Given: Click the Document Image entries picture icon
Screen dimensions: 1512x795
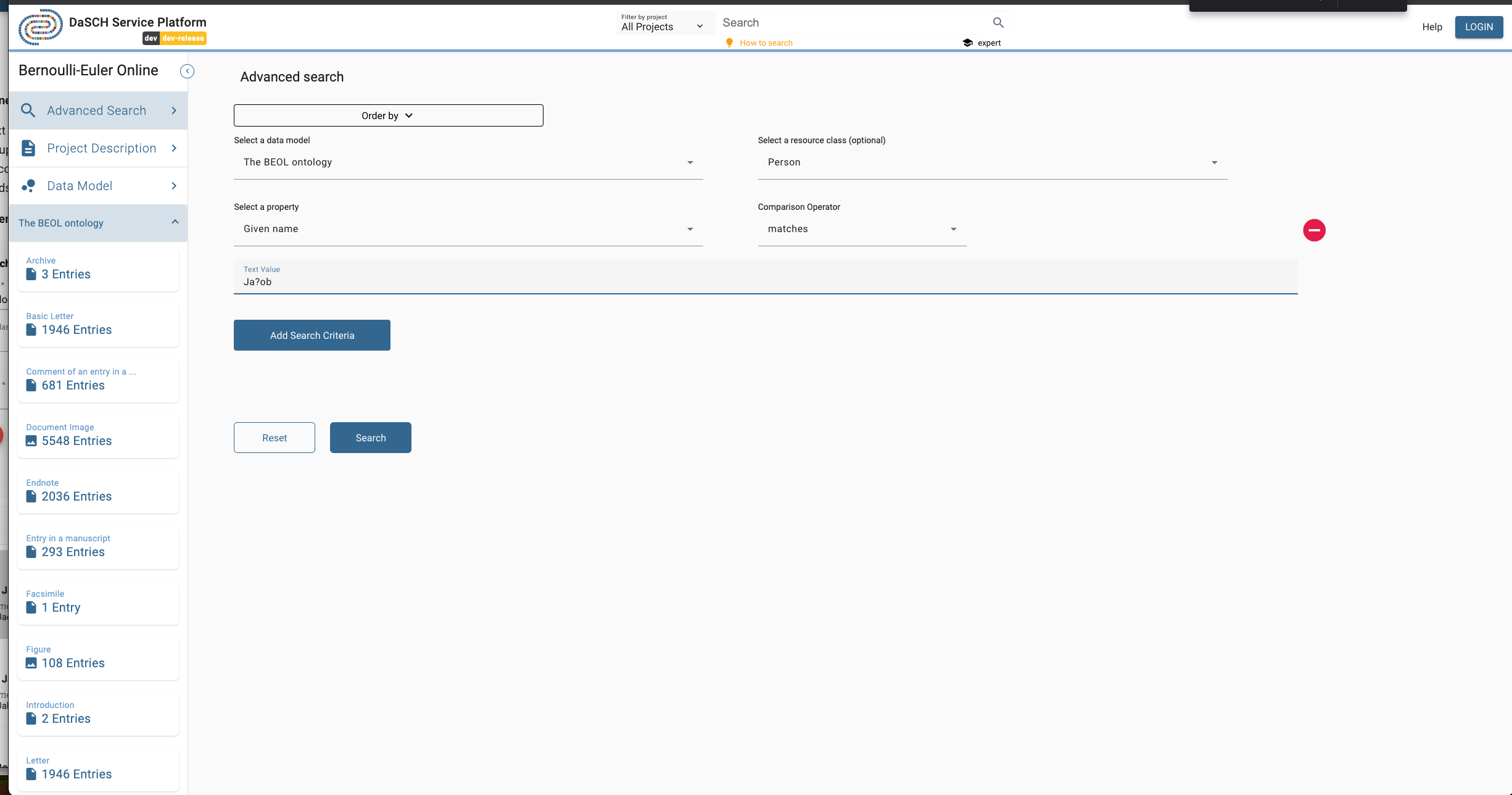Looking at the screenshot, I should [31, 441].
